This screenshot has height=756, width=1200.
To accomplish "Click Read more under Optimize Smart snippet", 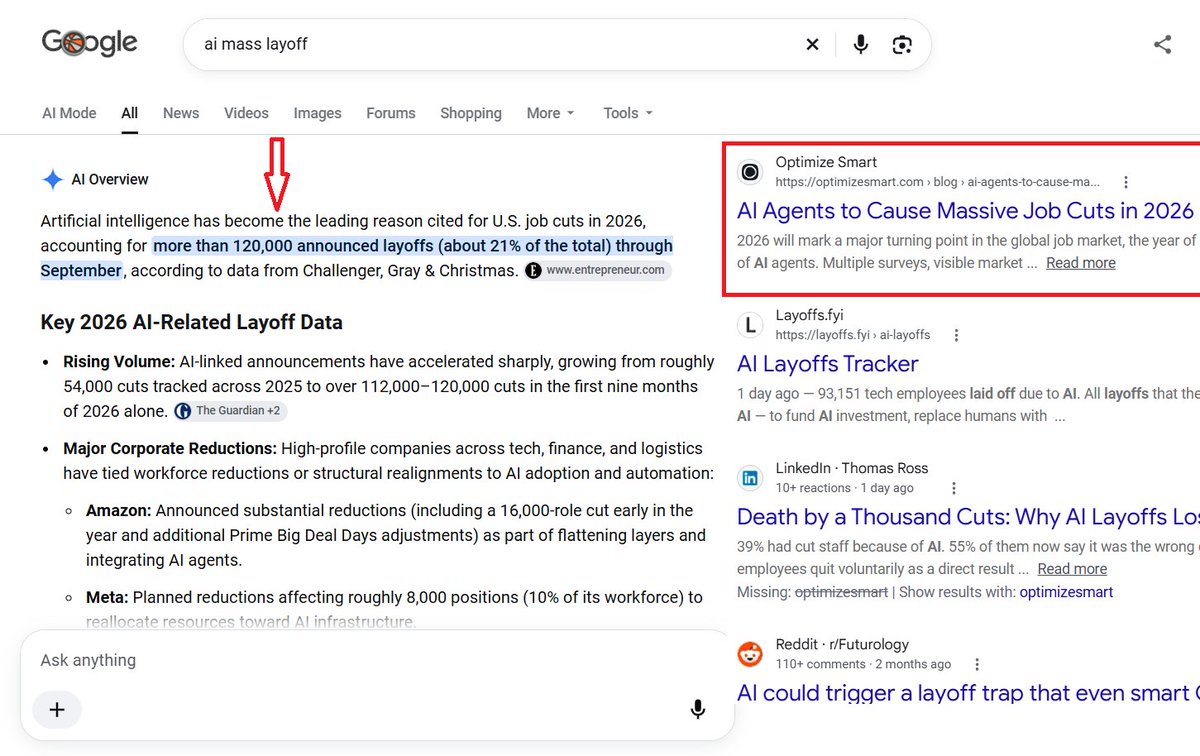I will 1081,263.
